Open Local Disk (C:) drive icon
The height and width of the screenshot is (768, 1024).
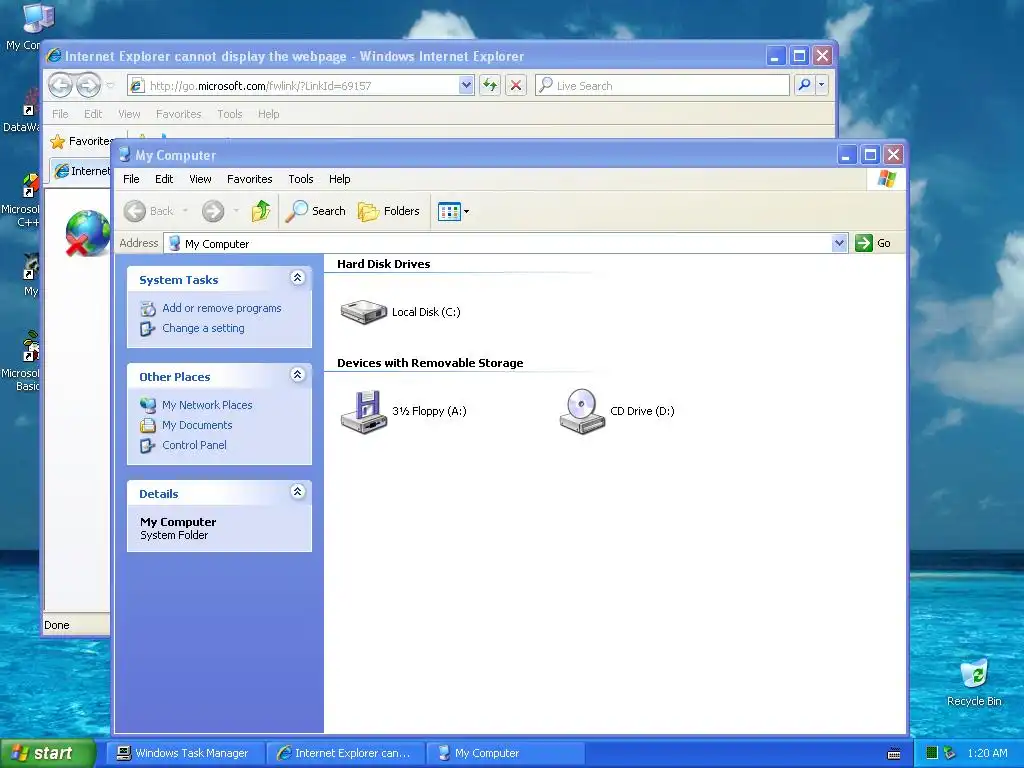pos(364,312)
